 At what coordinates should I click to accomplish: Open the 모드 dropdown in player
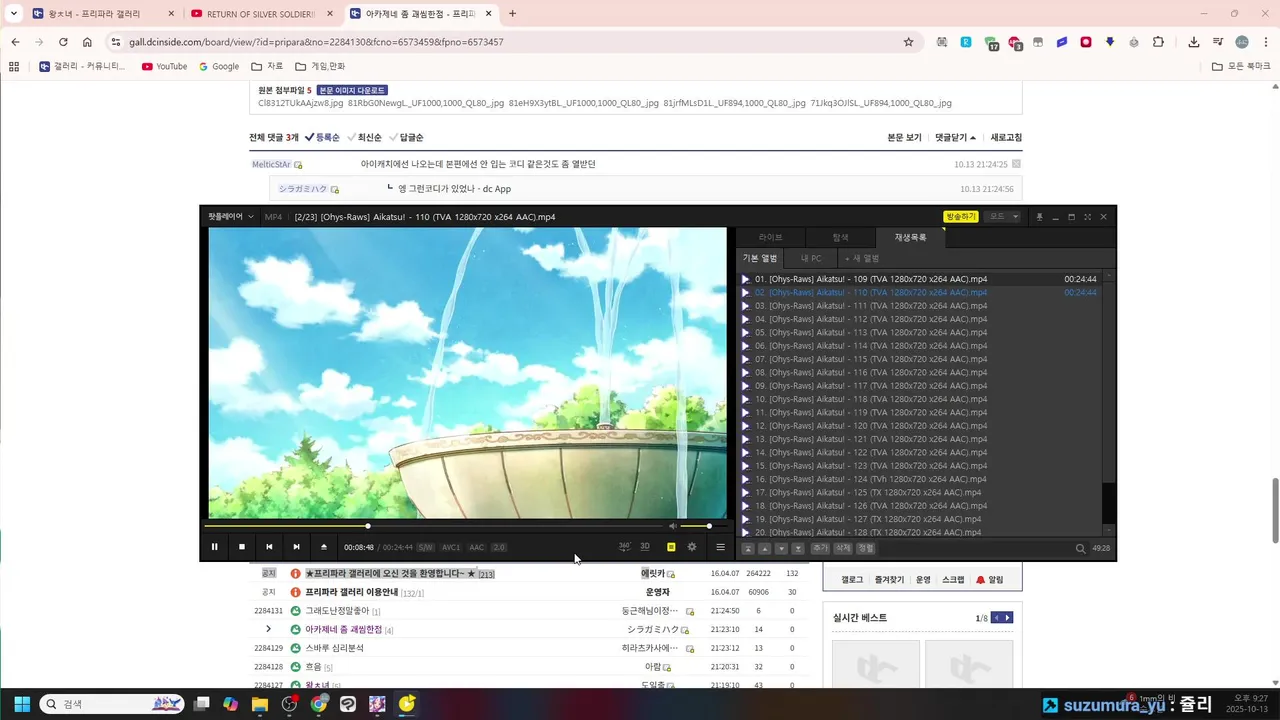(x=1003, y=216)
